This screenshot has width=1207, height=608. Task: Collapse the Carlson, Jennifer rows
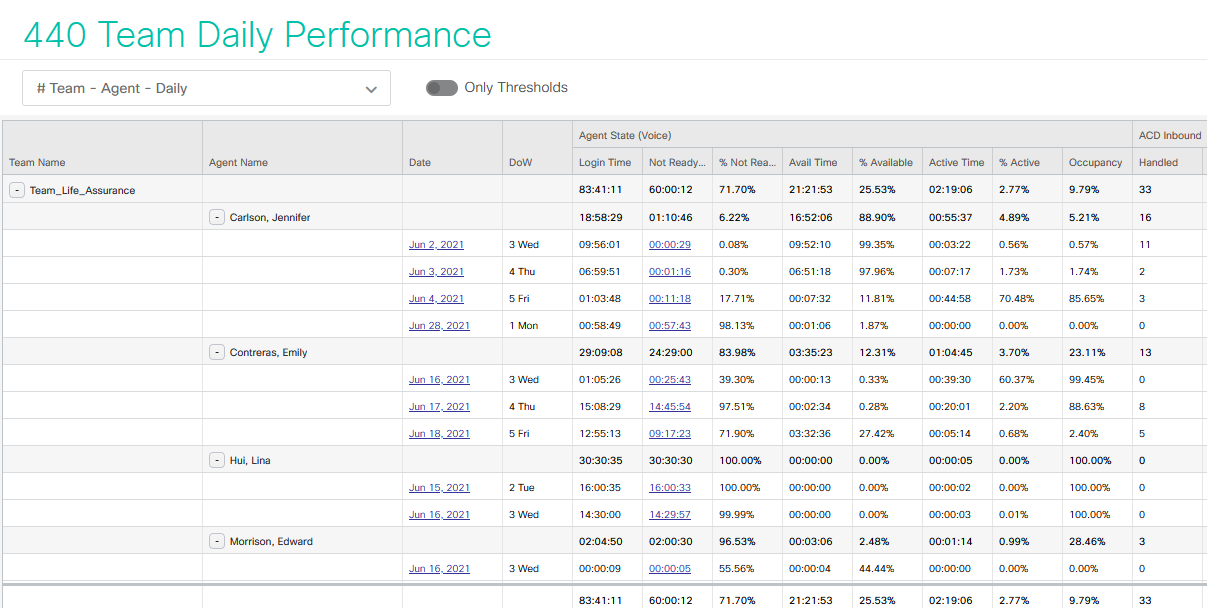click(x=217, y=217)
